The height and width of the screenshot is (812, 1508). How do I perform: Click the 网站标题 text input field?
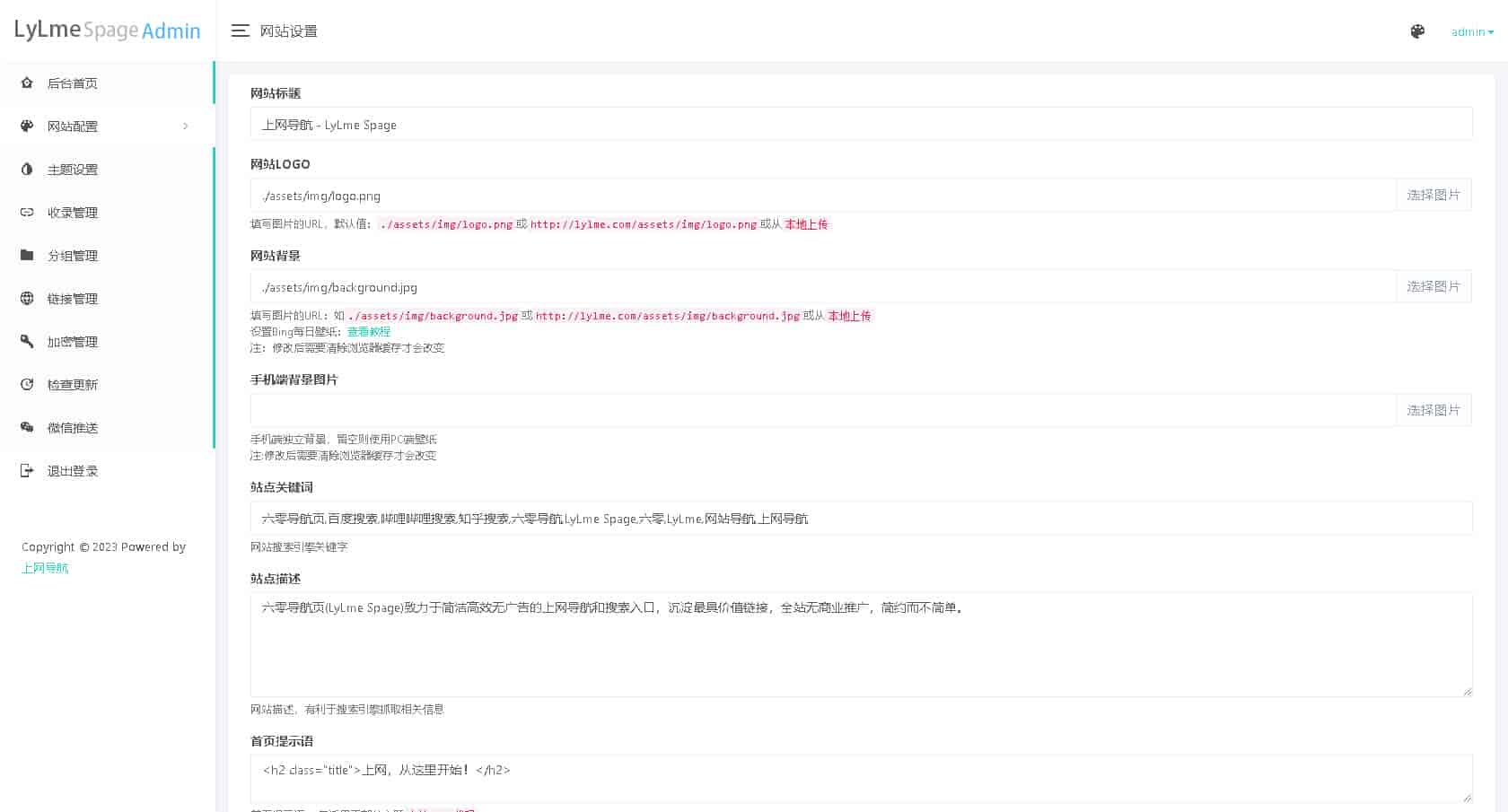pyautogui.click(x=860, y=125)
